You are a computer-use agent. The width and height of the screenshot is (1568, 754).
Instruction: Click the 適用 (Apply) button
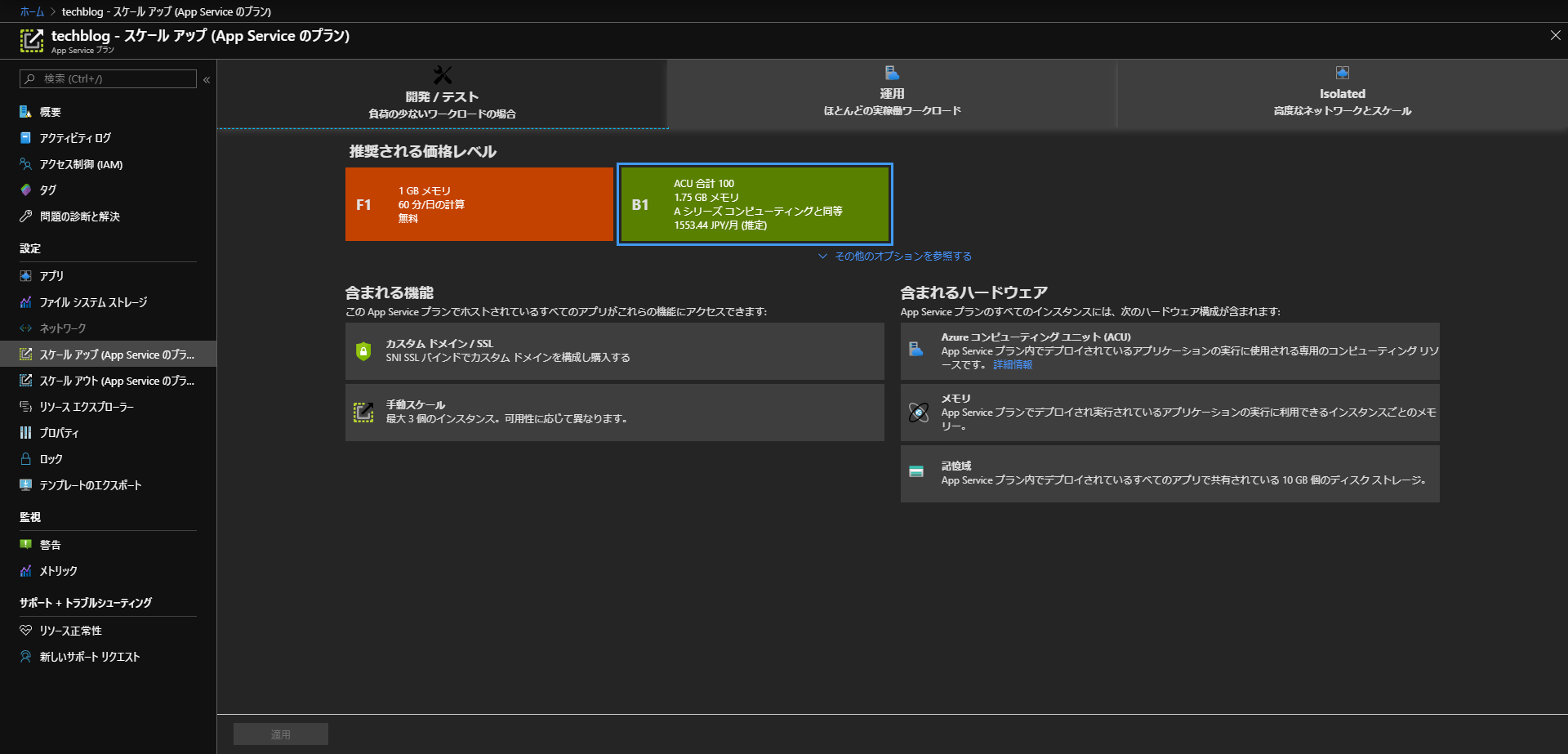tap(280, 734)
